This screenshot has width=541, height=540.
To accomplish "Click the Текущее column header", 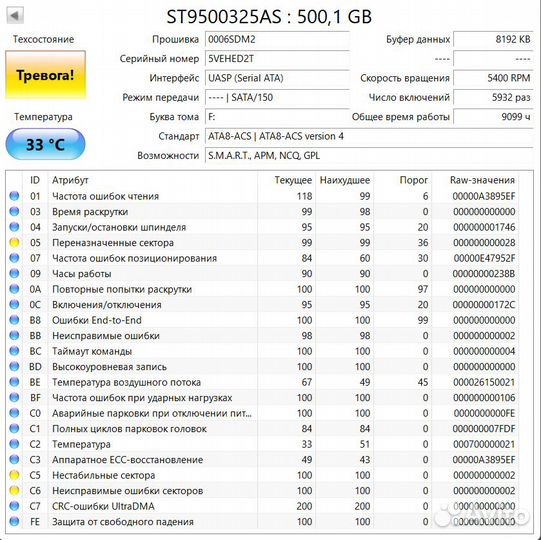I will pyautogui.click(x=293, y=180).
